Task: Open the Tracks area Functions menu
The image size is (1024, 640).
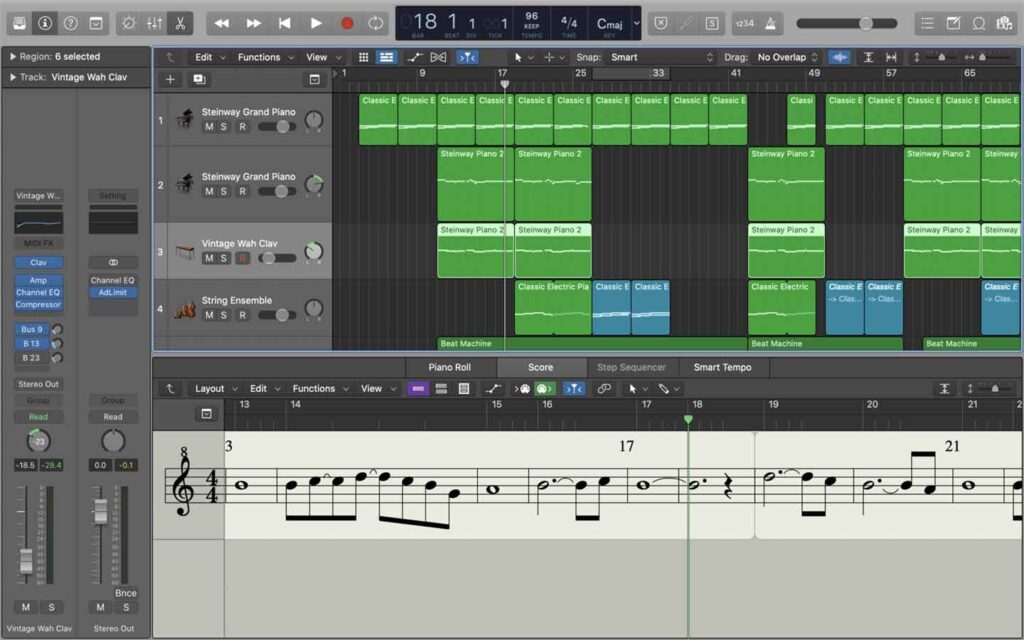Action: (265, 57)
